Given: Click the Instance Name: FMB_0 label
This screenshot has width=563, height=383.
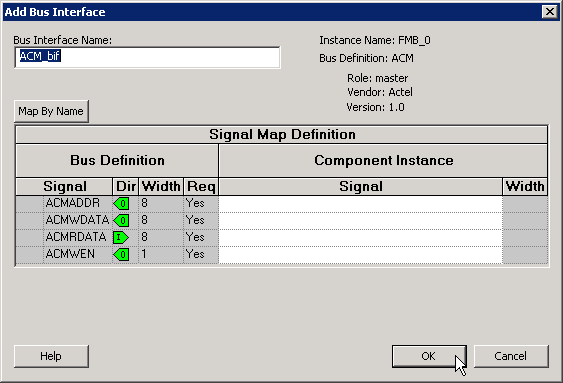Looking at the screenshot, I should pos(375,40).
